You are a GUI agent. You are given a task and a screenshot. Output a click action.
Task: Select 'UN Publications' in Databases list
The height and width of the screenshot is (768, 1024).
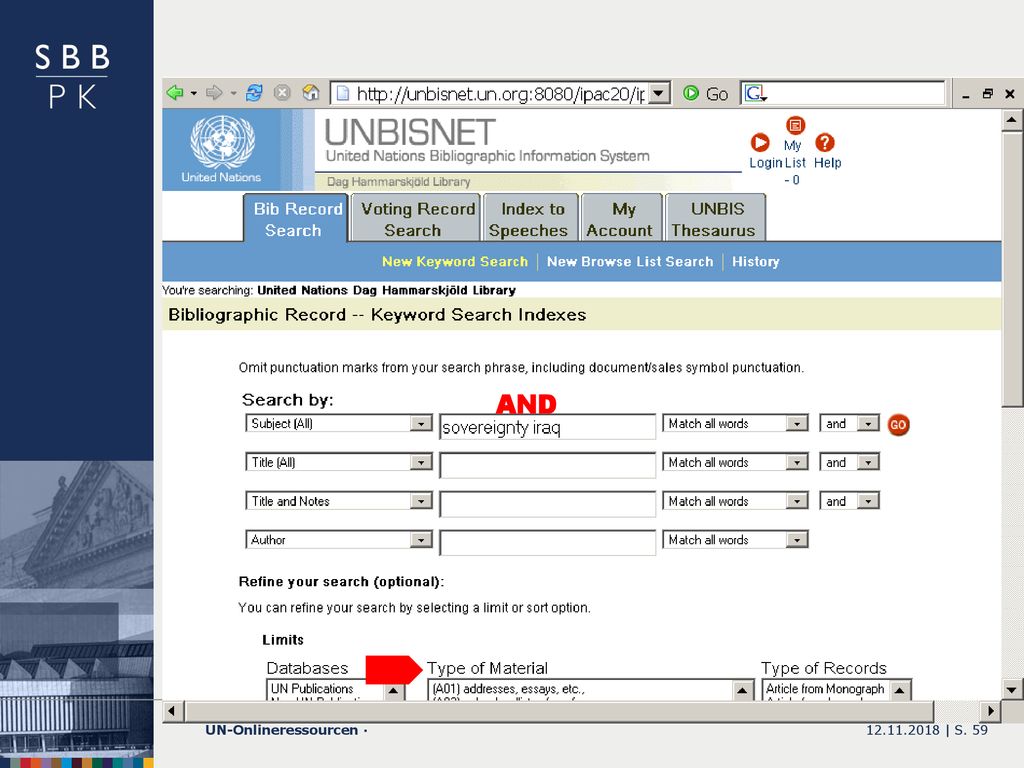[312, 689]
